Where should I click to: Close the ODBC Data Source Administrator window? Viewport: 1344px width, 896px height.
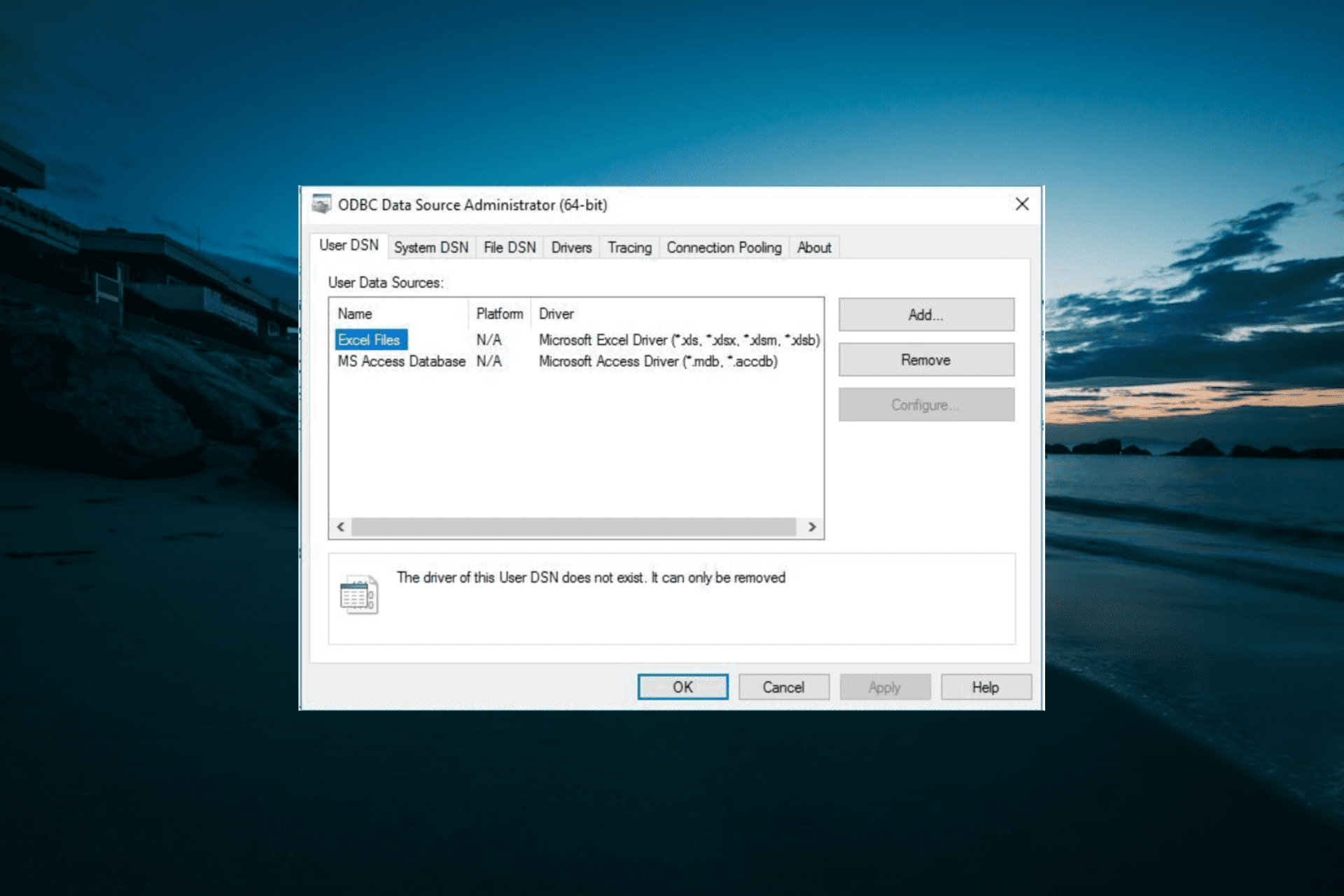point(1022,204)
